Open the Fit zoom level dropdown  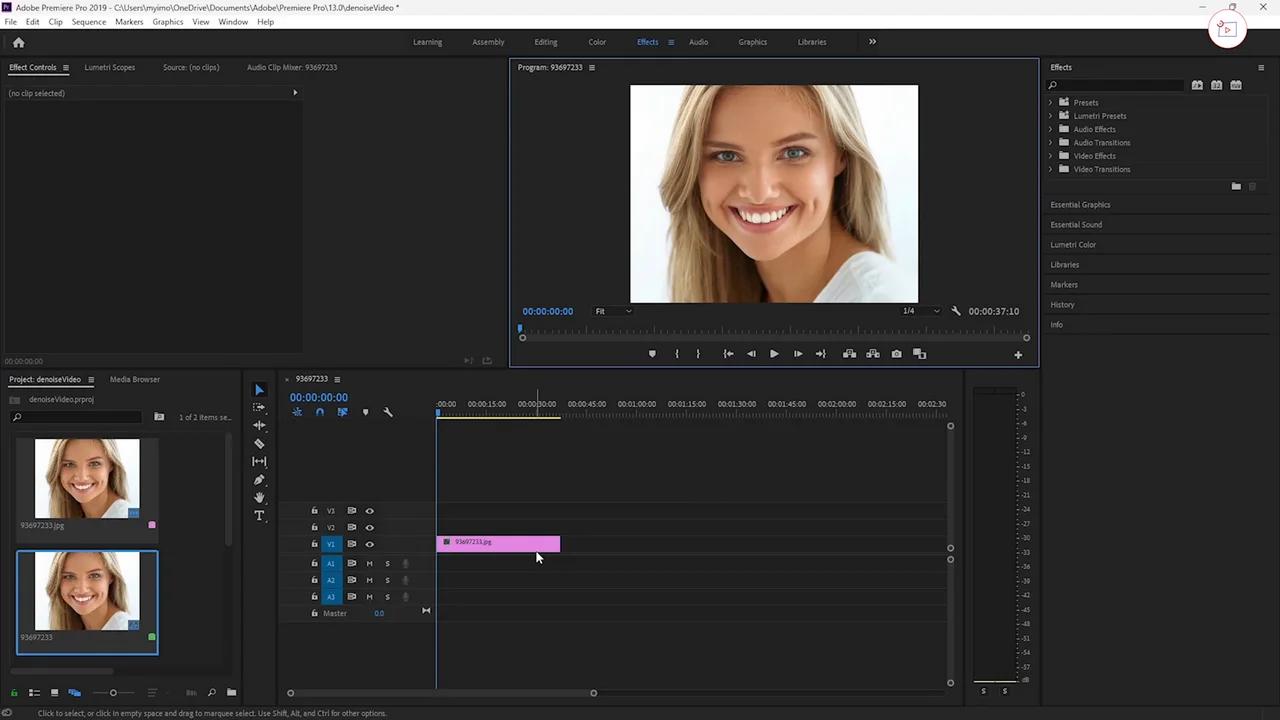[x=613, y=311]
